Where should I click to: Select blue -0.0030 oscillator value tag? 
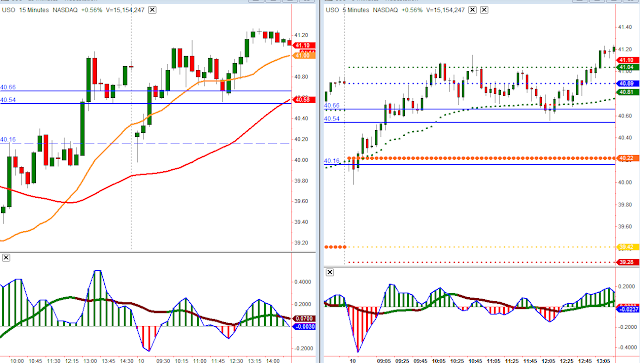(304, 327)
